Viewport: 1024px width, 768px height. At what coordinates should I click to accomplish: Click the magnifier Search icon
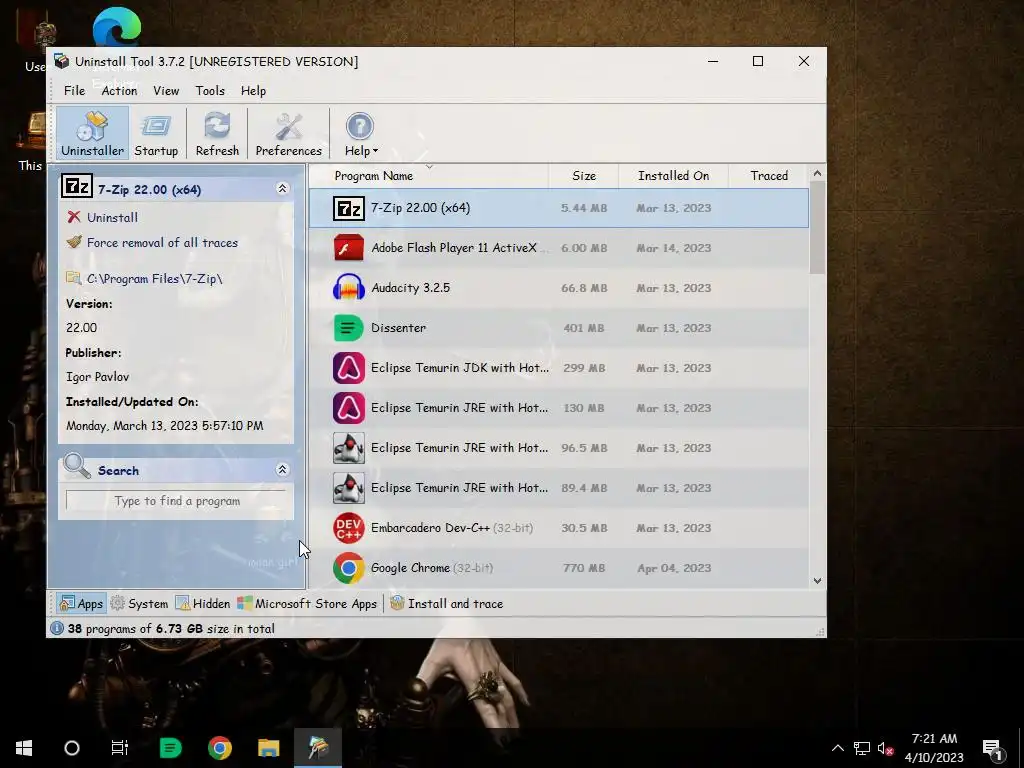click(77, 466)
